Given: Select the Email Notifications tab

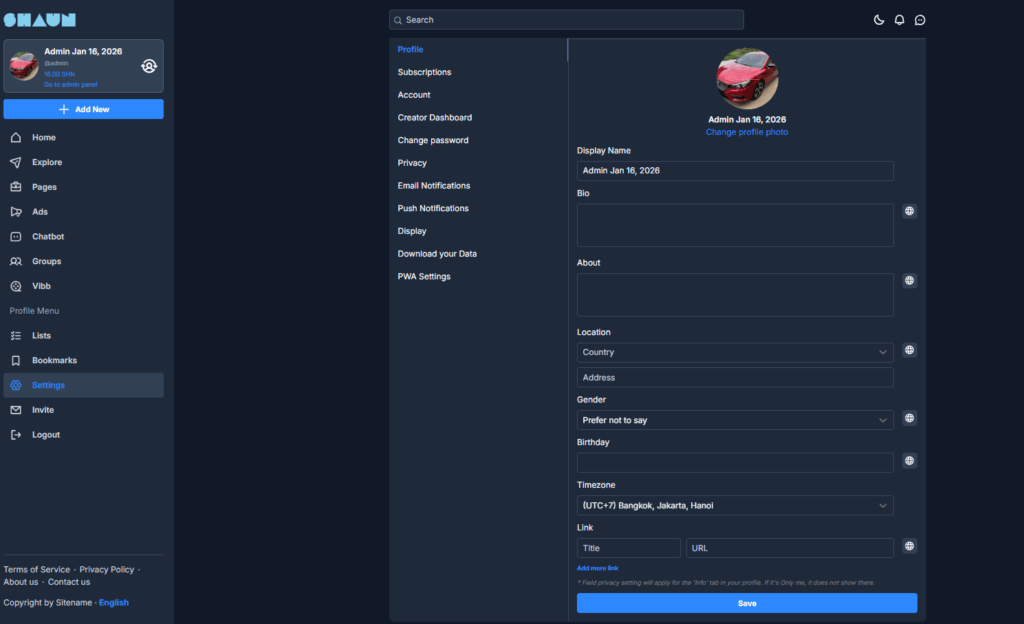Looking at the screenshot, I should coord(433,186).
